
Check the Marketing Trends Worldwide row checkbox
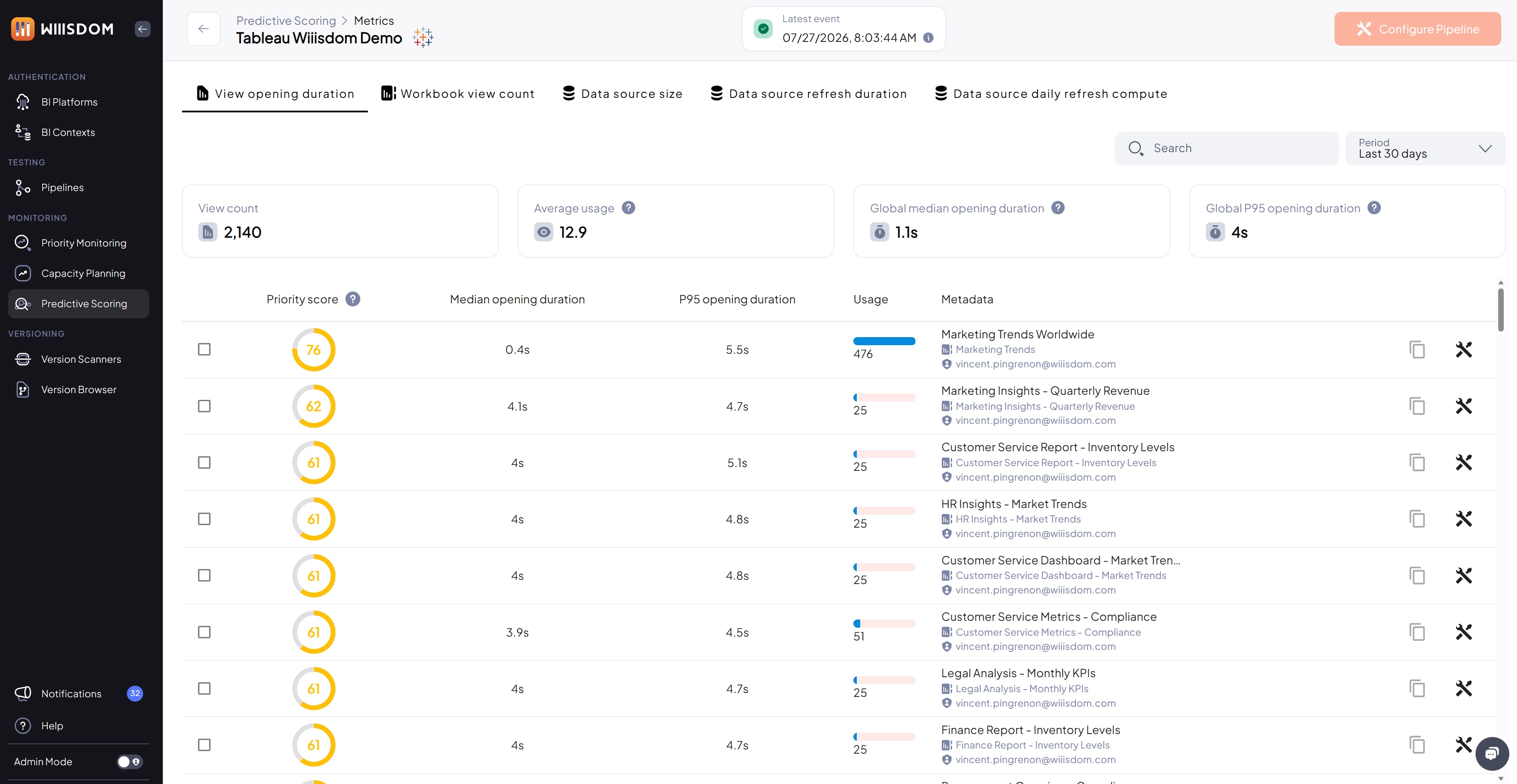[204, 349]
